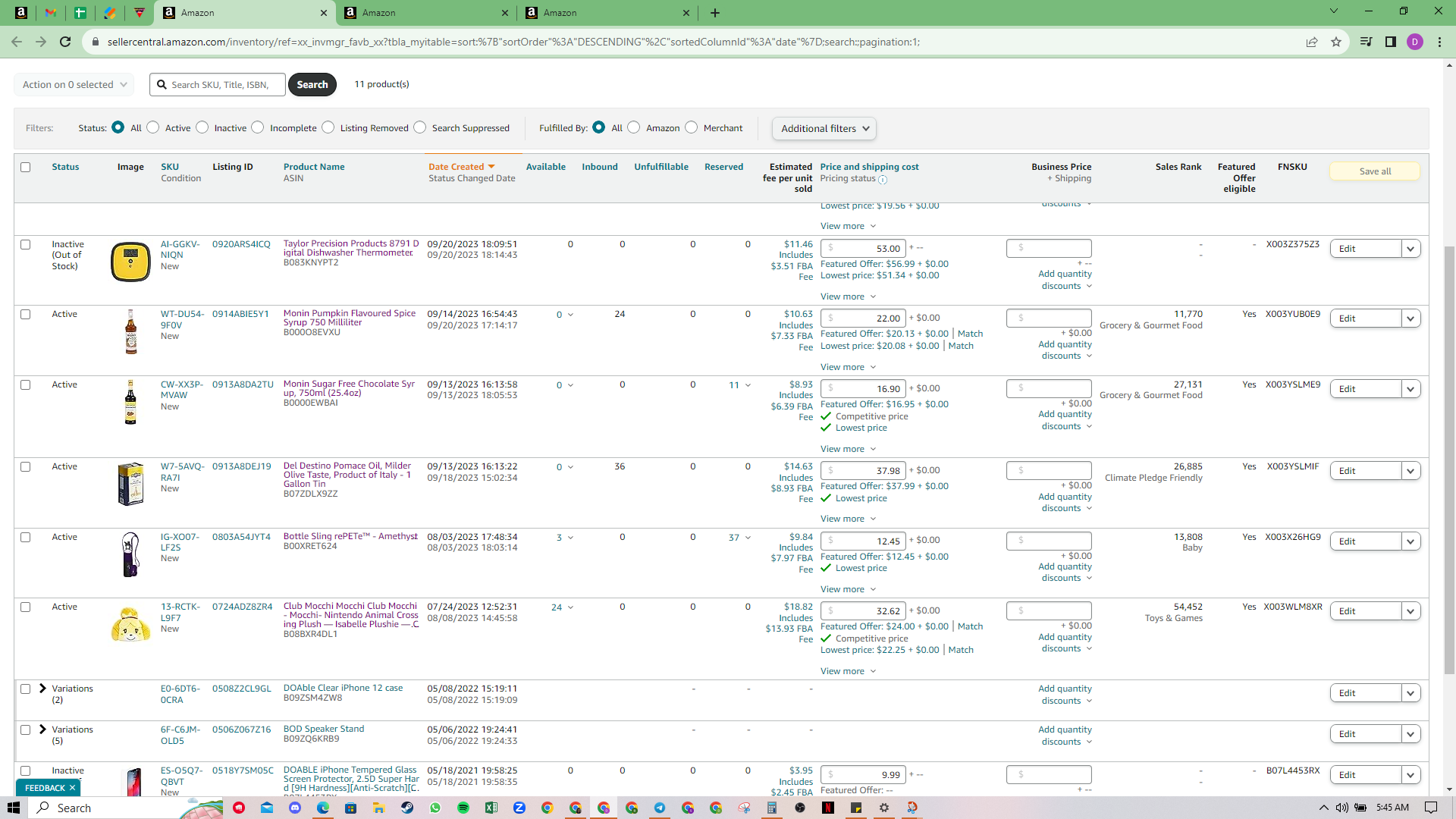Sort by the Date Created column
This screenshot has height=819, width=1456.
coord(461,167)
